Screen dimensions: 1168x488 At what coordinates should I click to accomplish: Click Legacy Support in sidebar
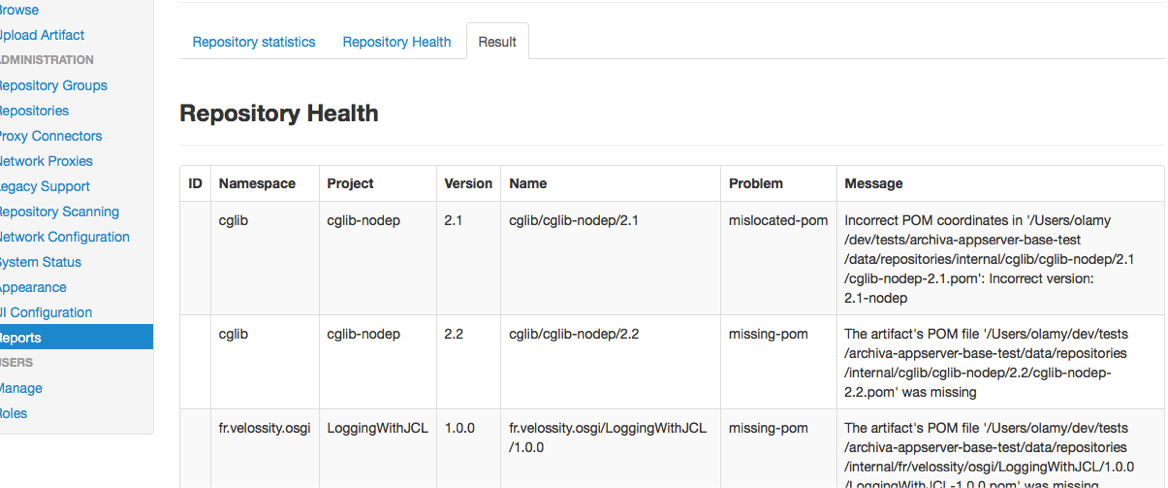44,186
